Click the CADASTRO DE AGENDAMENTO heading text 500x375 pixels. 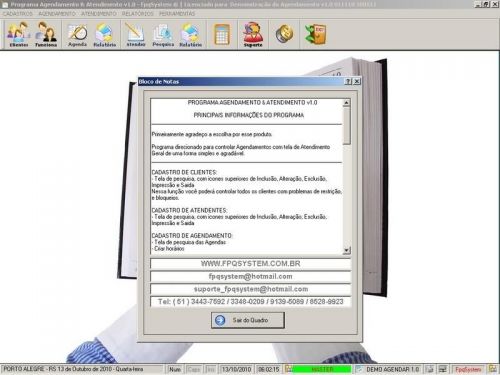pos(192,236)
